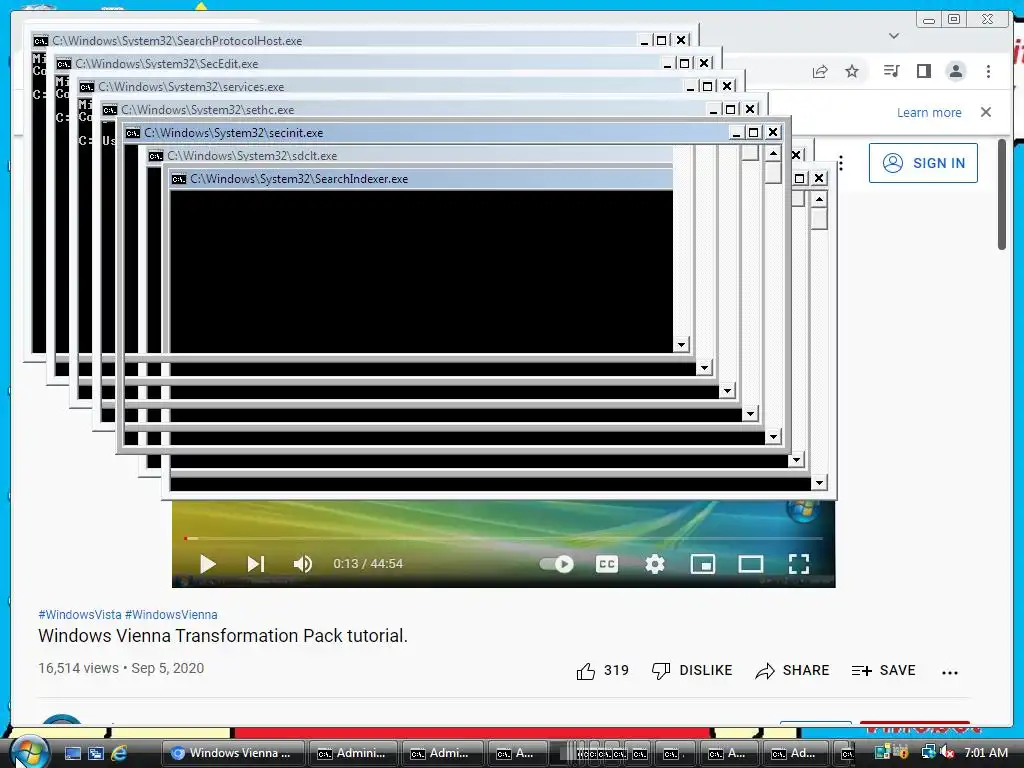Screen dimensions: 1024x768
Task: Open the Chrome three-dot menu
Action: [x=988, y=71]
